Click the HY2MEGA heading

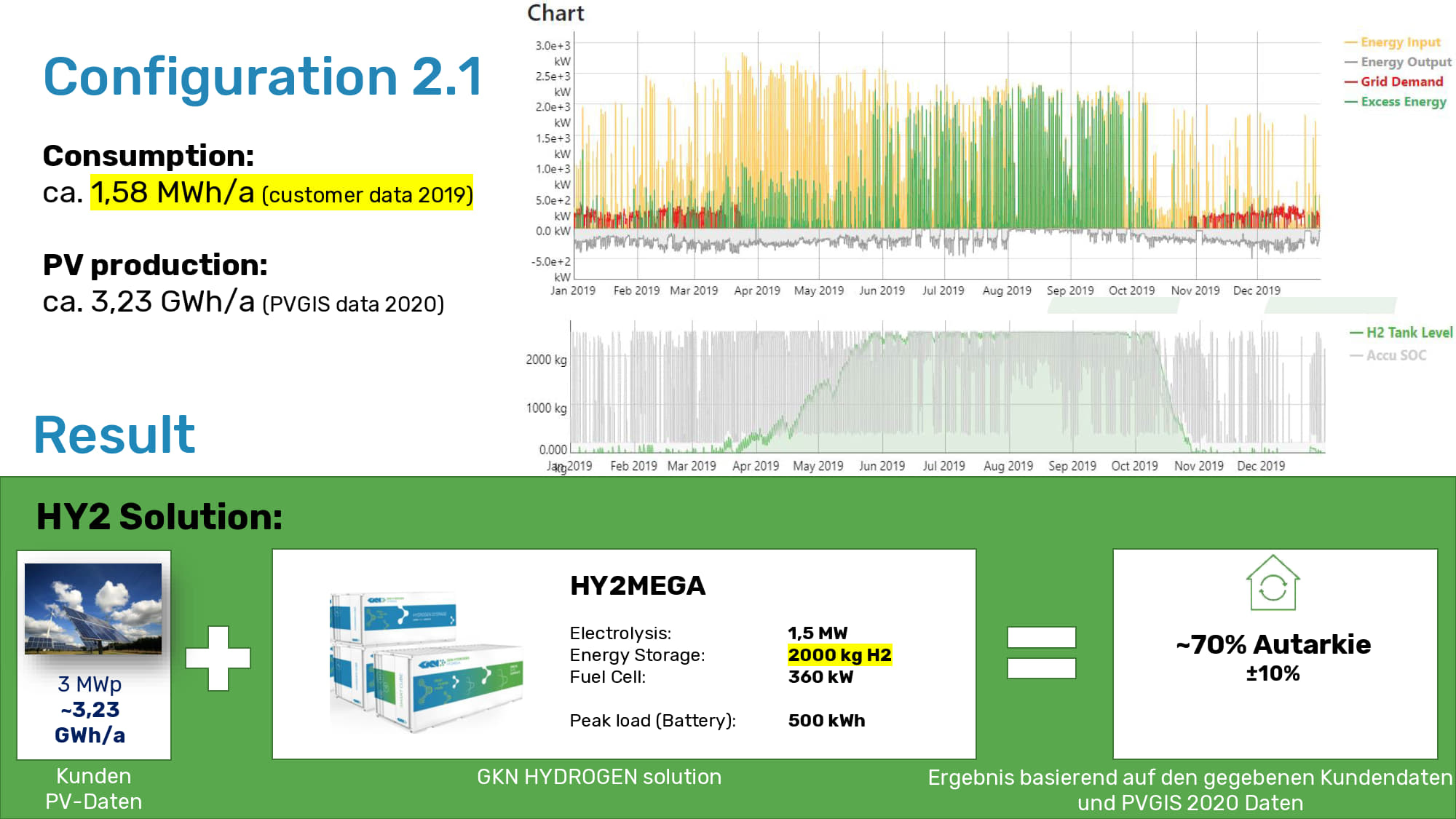point(638,586)
